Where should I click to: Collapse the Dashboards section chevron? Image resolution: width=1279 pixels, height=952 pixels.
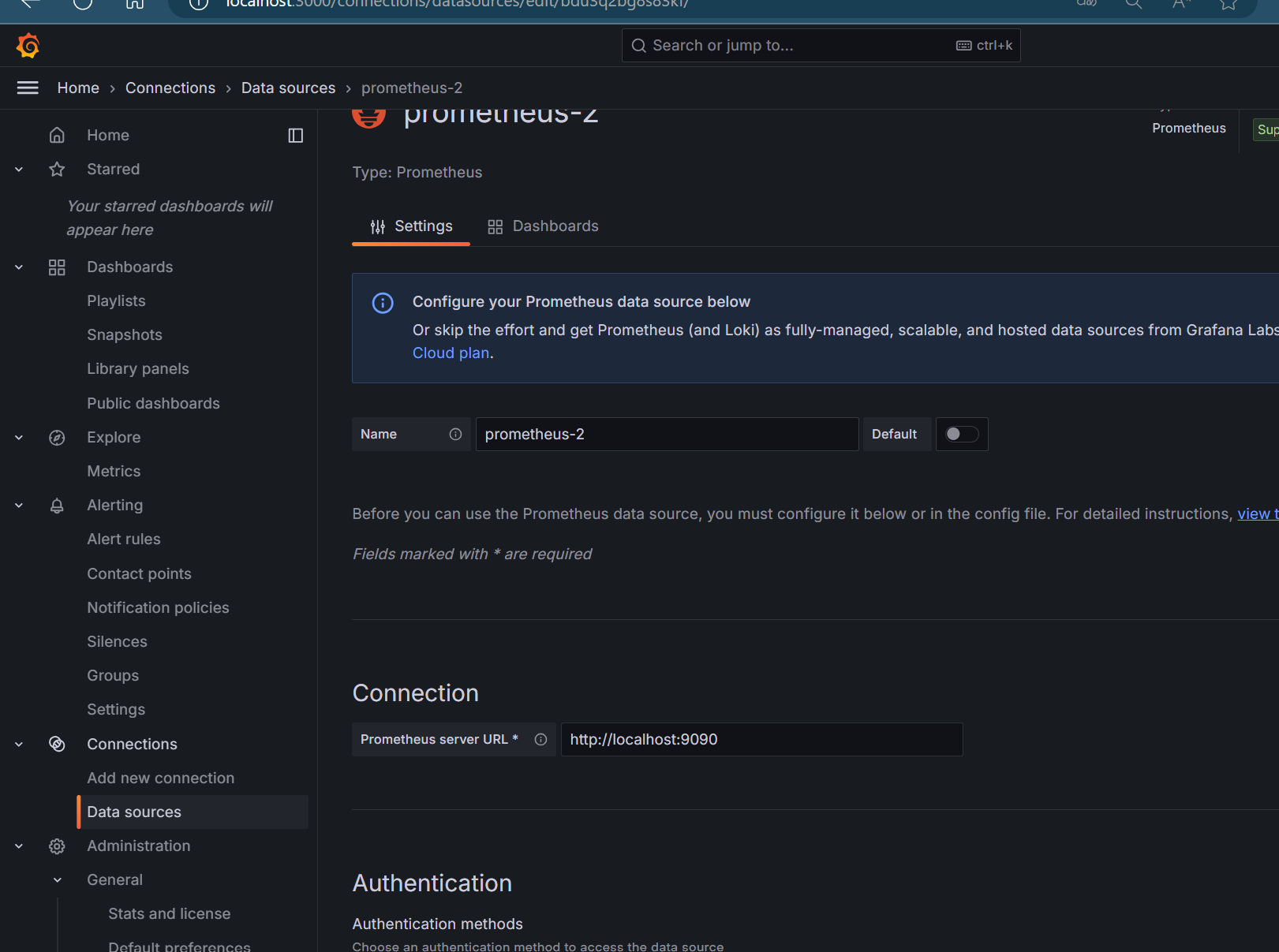tap(19, 267)
